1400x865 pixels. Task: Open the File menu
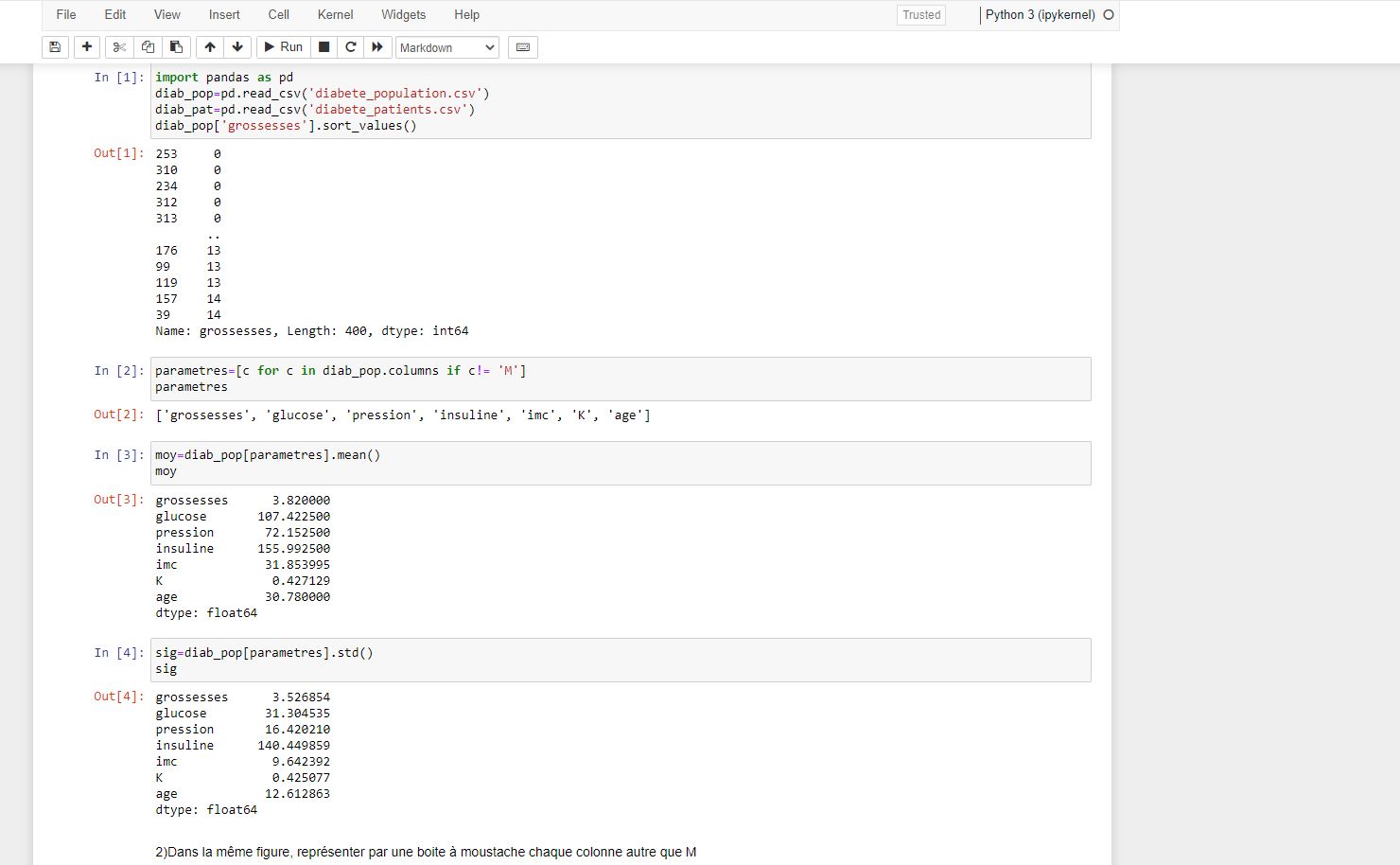tap(66, 15)
